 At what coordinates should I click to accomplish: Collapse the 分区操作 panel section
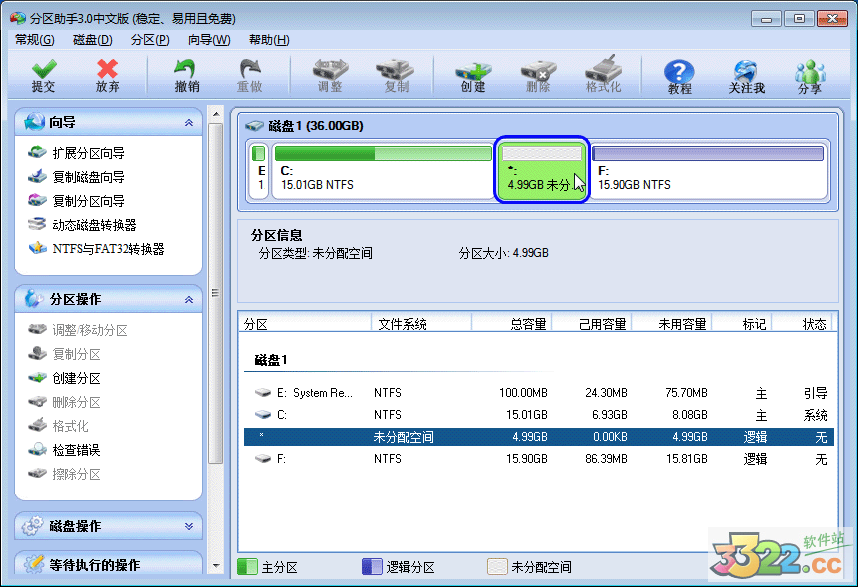(189, 300)
